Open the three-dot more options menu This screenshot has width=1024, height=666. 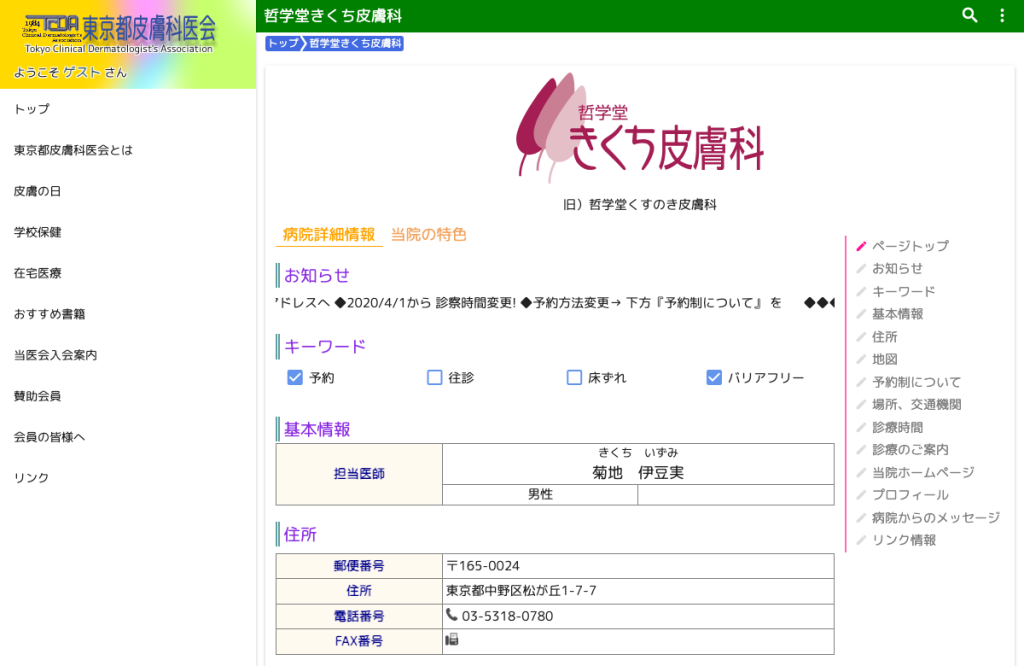[1002, 15]
